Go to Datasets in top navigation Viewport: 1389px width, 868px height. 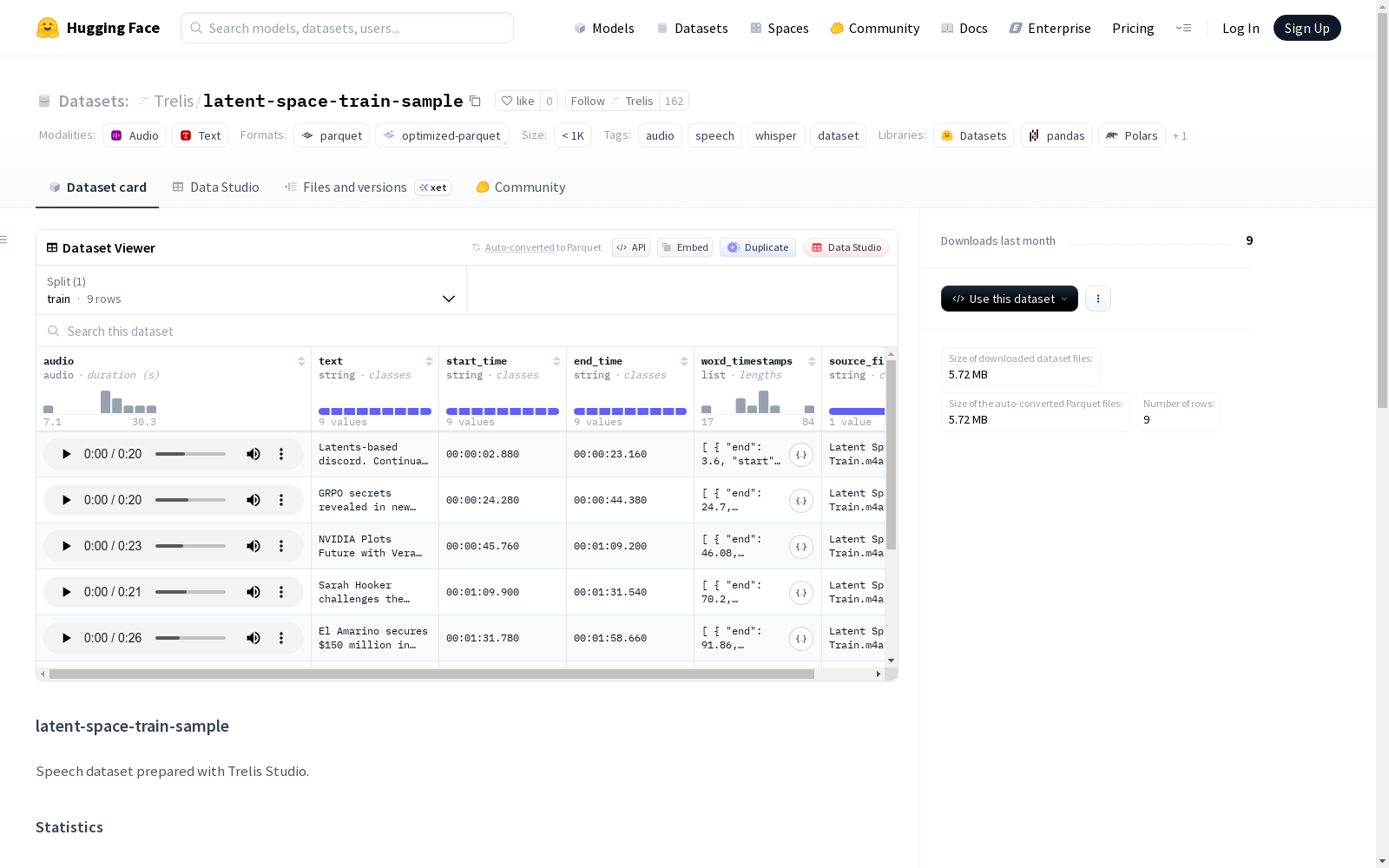click(x=692, y=28)
